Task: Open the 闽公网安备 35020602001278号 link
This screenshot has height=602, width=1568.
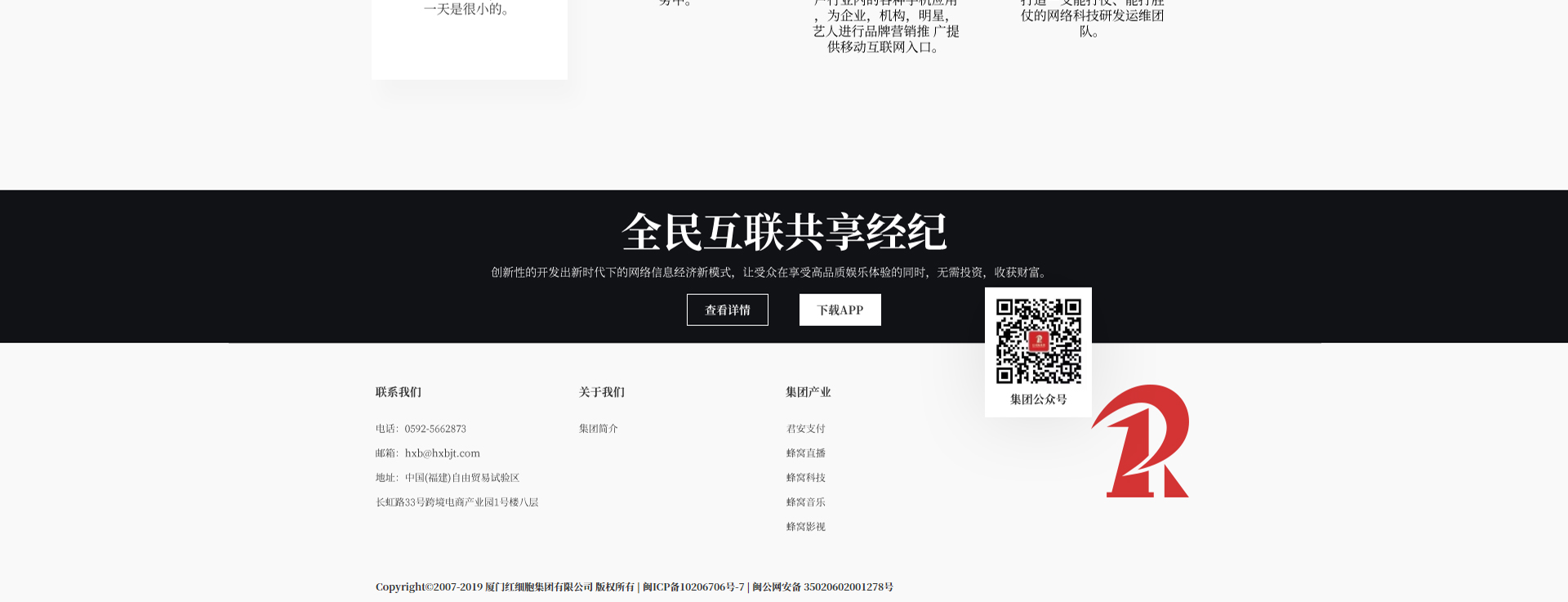Action: pyautogui.click(x=822, y=587)
